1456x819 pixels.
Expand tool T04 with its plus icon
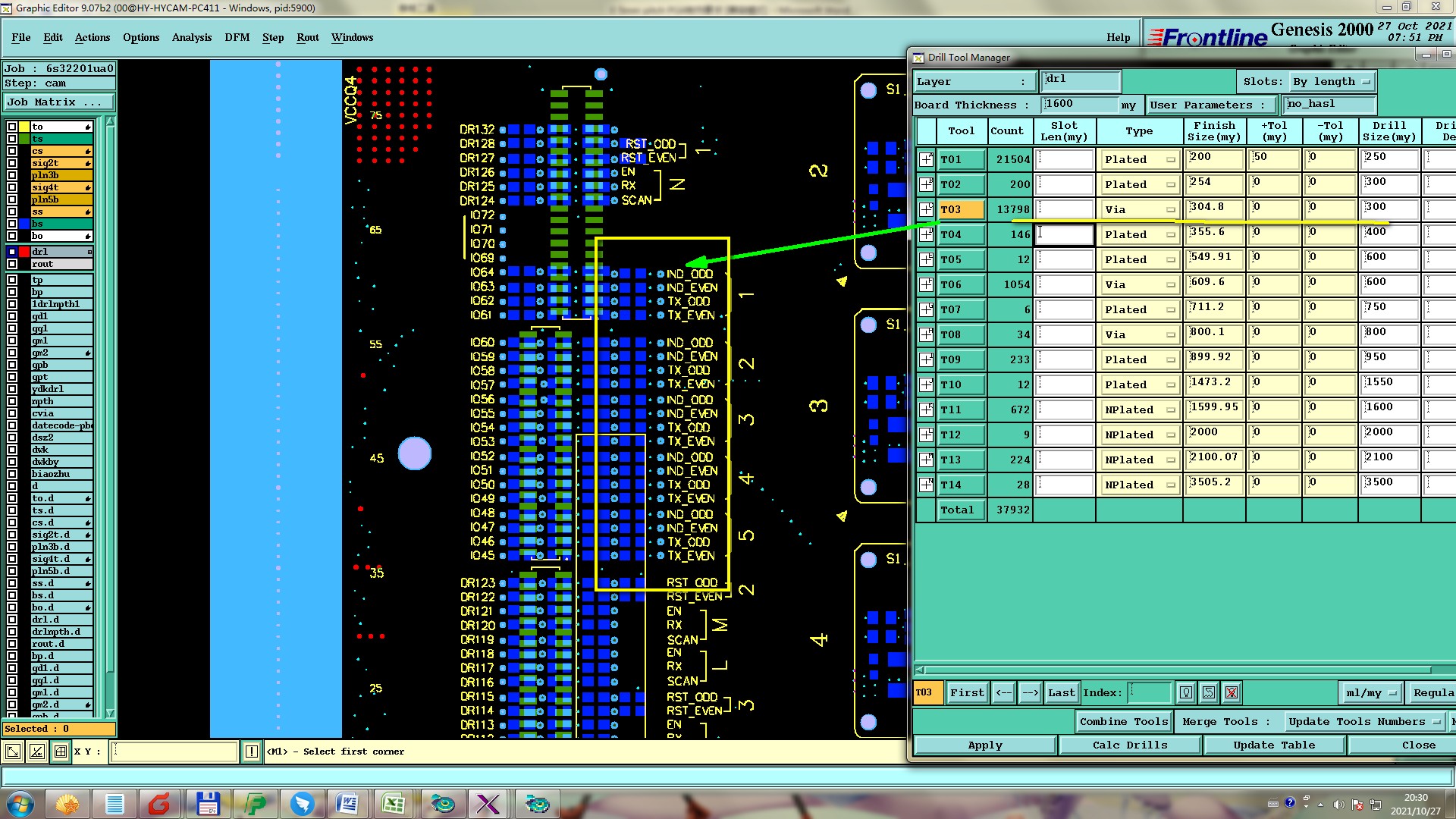pos(926,234)
